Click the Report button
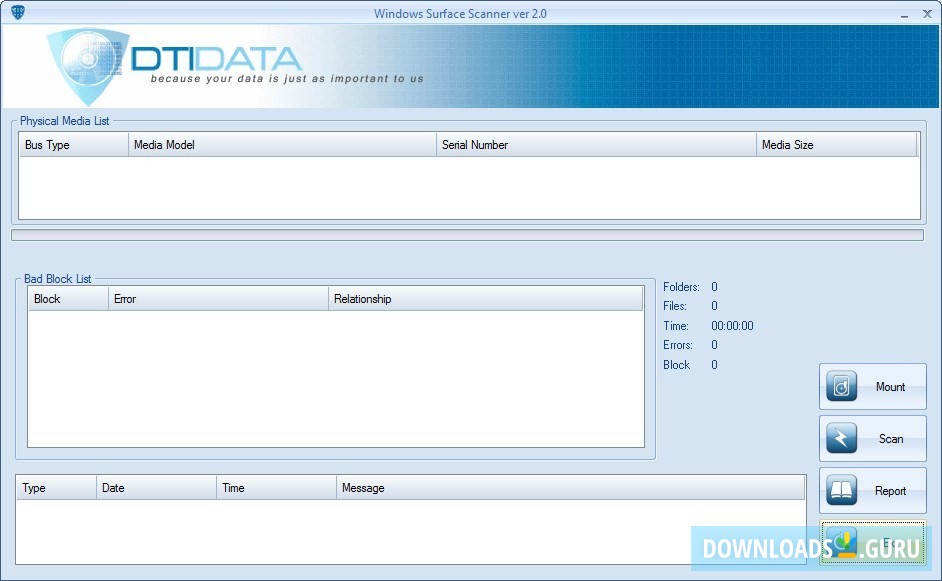942x581 pixels. 873,490
